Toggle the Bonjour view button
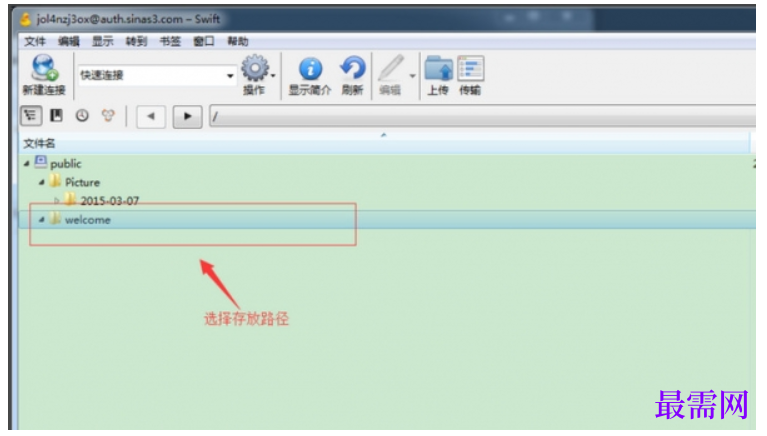This screenshot has height=436, width=767. (108, 116)
